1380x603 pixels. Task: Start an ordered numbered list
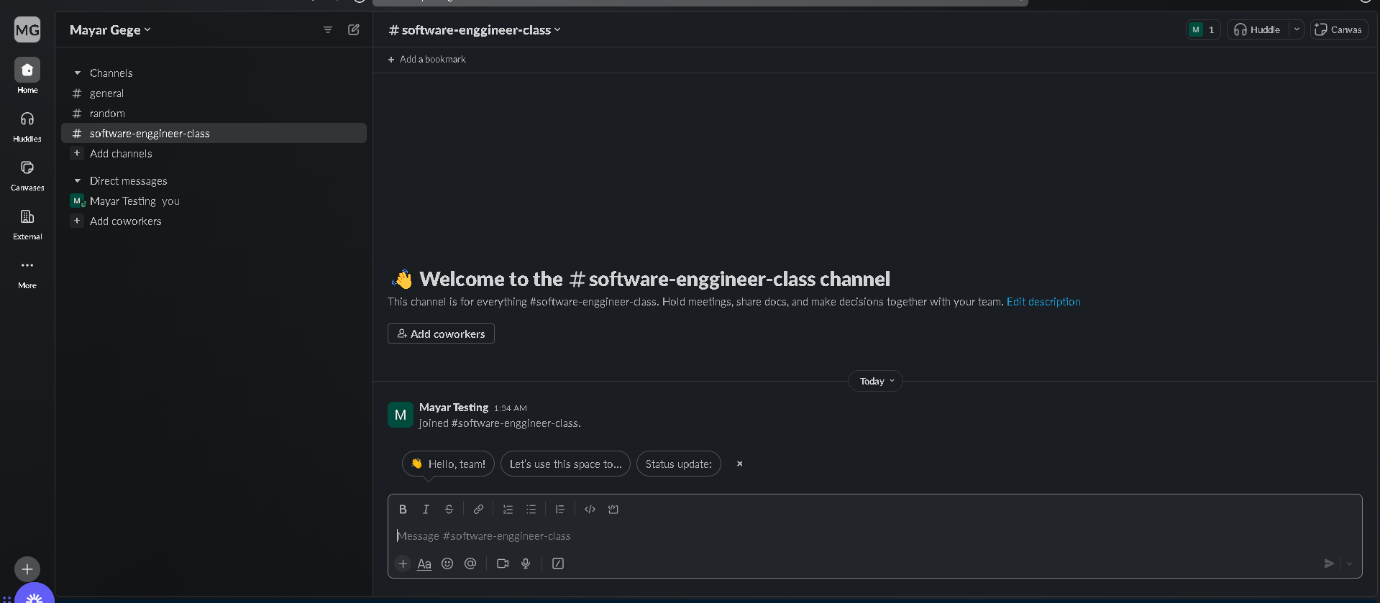coord(508,509)
